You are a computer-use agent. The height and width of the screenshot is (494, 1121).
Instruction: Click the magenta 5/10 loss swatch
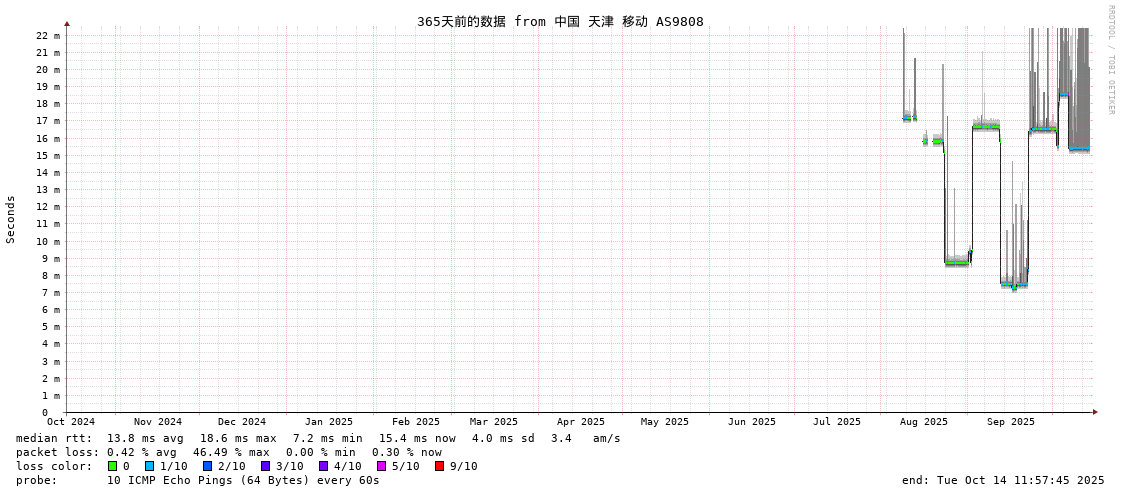(x=381, y=466)
